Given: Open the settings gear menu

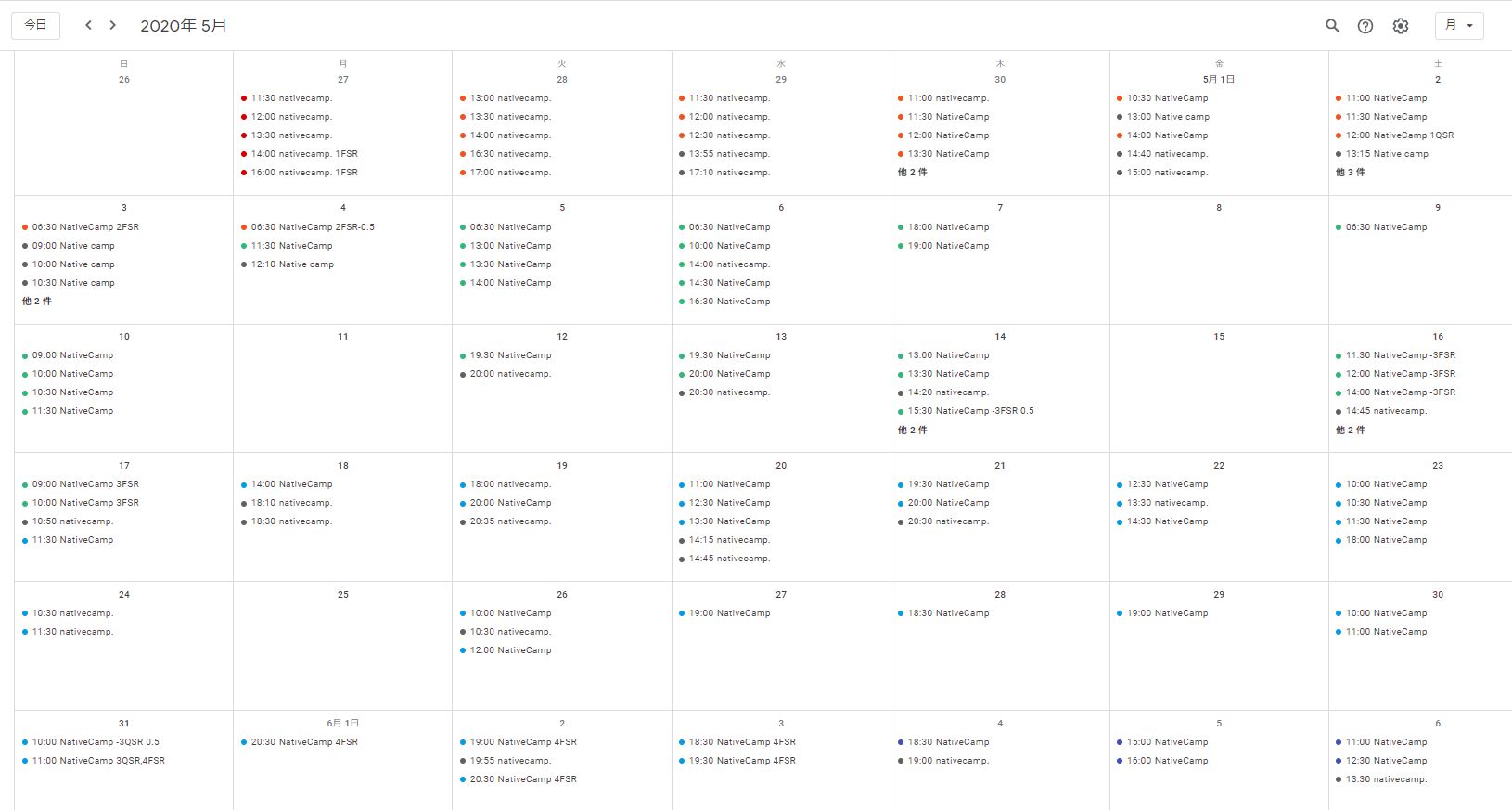Looking at the screenshot, I should click(x=1401, y=26).
